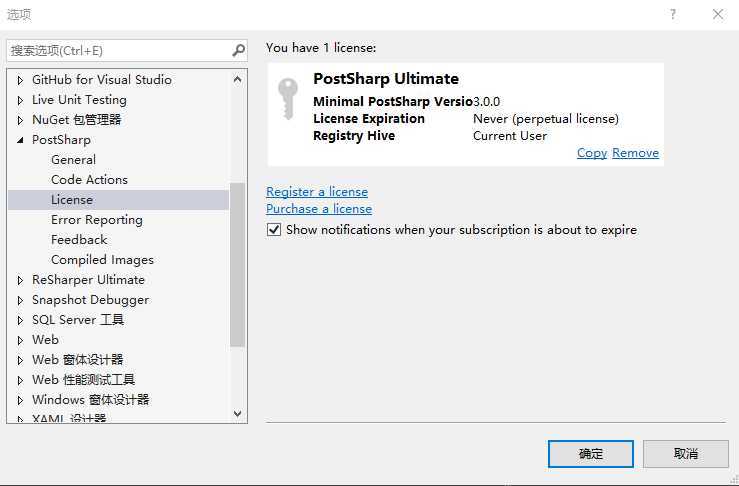The height and width of the screenshot is (486, 739).
Task: Open Error Reporting settings
Action: (97, 220)
